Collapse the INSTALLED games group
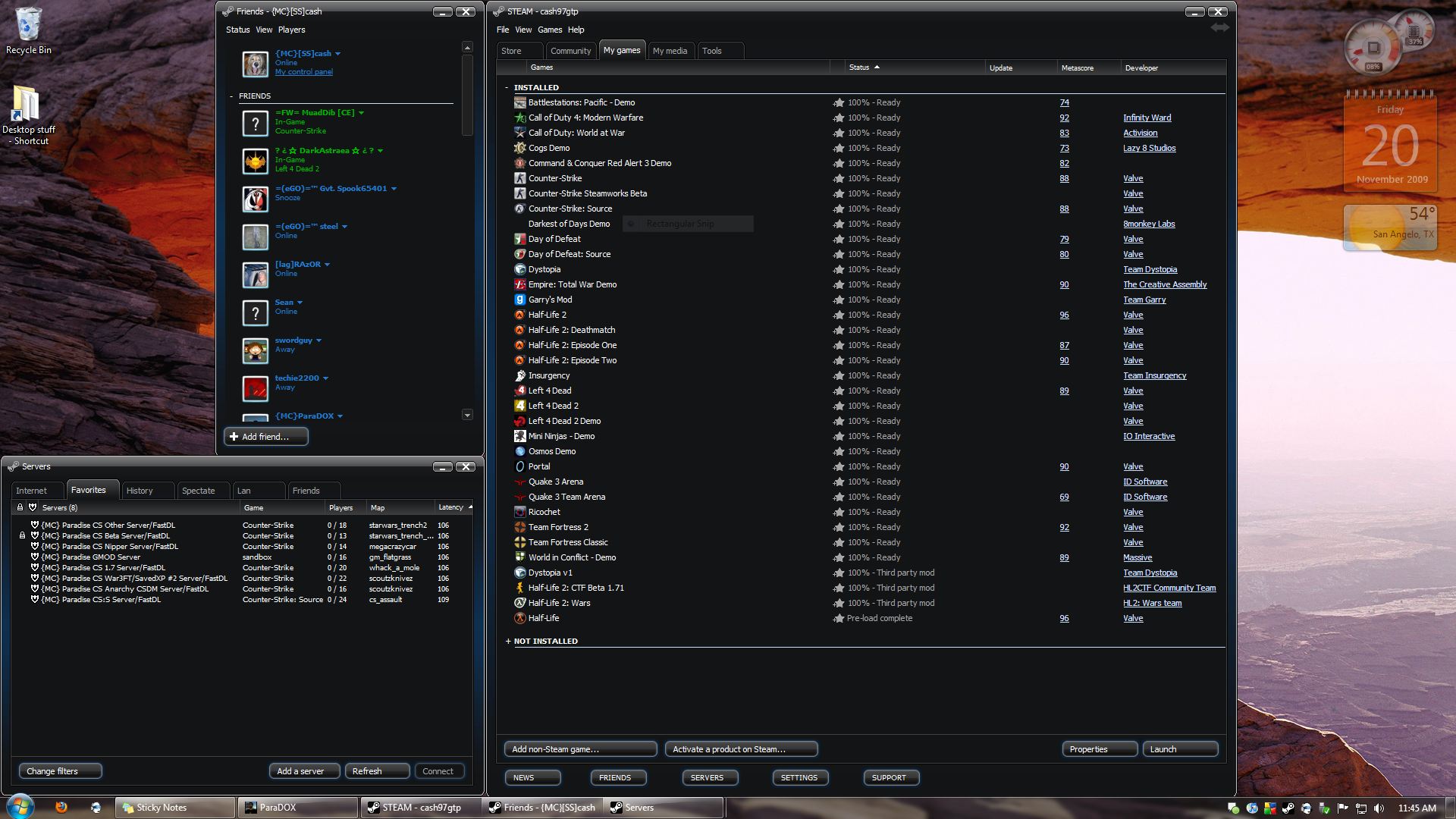Image resolution: width=1456 pixels, height=819 pixels. click(x=507, y=87)
